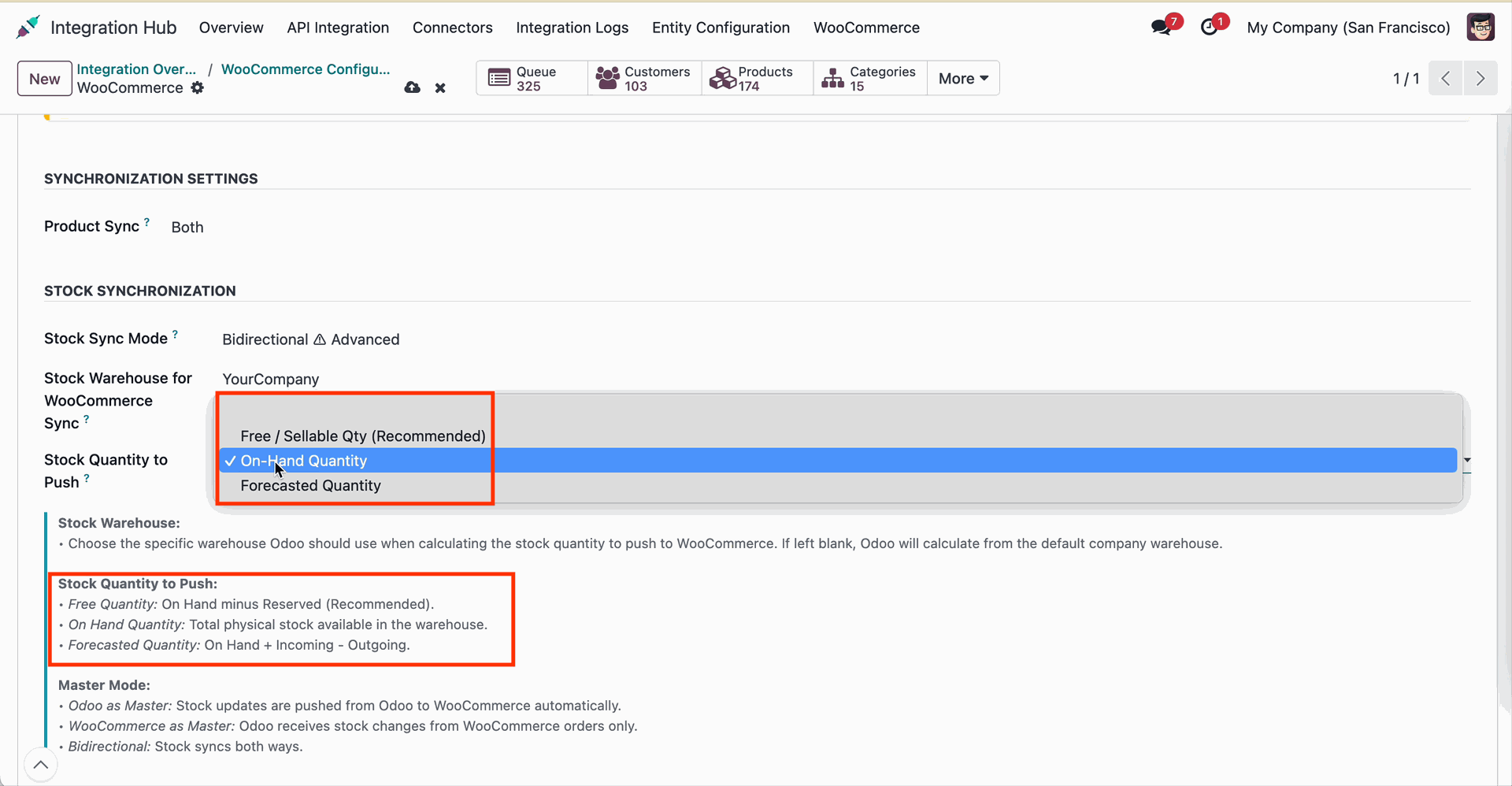Click the Integration Hub app title
Image resolution: width=1512 pixels, height=786 pixels.
click(113, 28)
